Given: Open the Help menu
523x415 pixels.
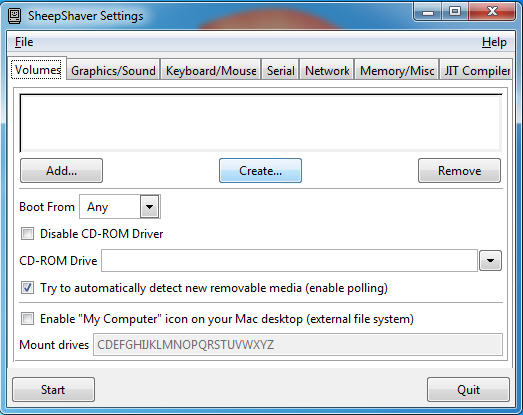Looking at the screenshot, I should [x=494, y=42].
